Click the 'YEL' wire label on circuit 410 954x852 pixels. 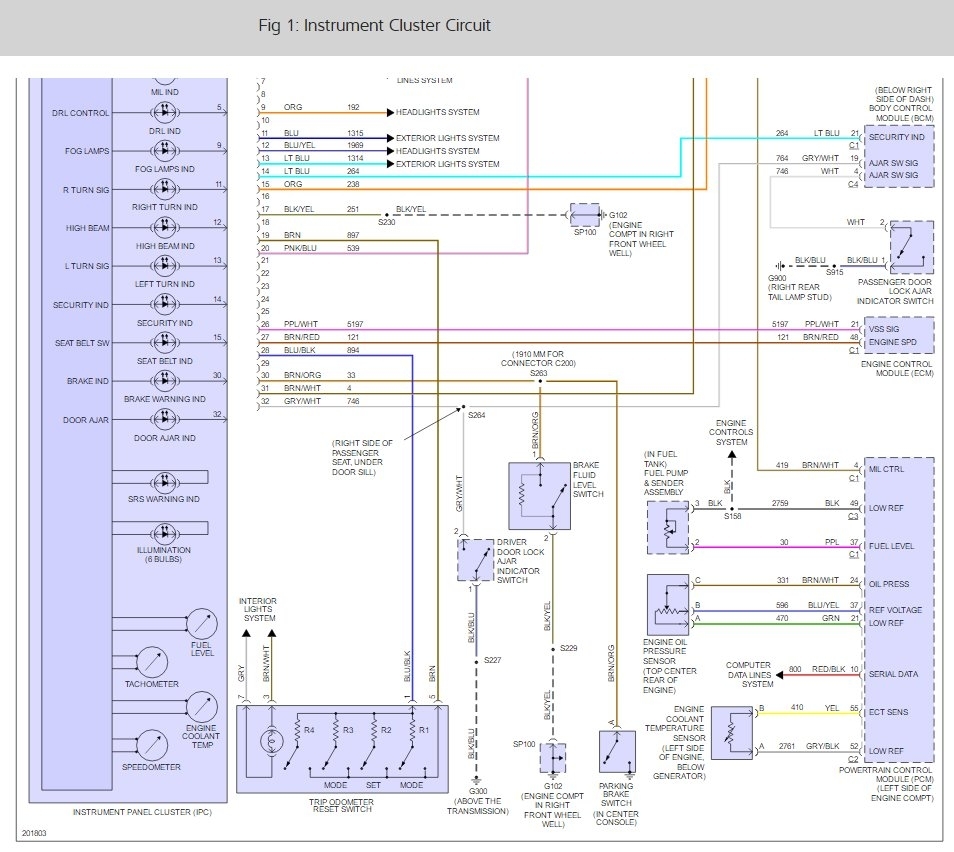click(832, 708)
